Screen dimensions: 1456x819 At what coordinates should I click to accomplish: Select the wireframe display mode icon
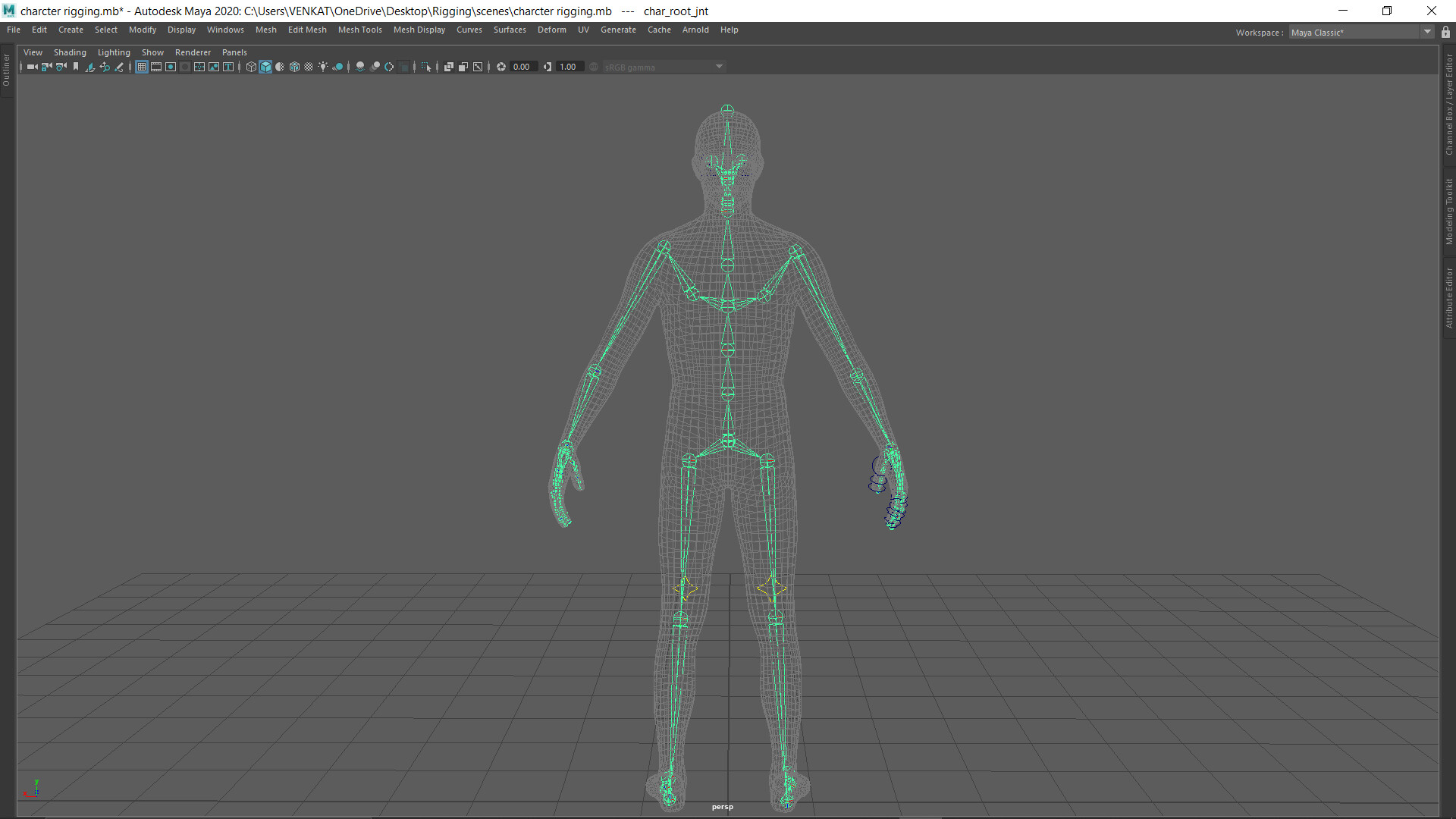pyautogui.click(x=250, y=67)
